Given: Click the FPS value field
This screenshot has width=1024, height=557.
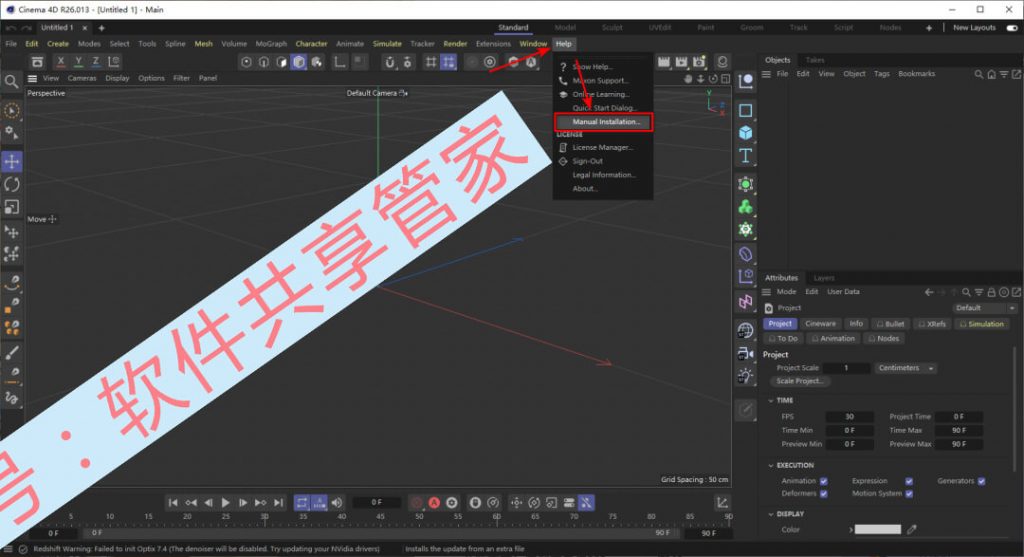Looking at the screenshot, I should click(x=849, y=417).
